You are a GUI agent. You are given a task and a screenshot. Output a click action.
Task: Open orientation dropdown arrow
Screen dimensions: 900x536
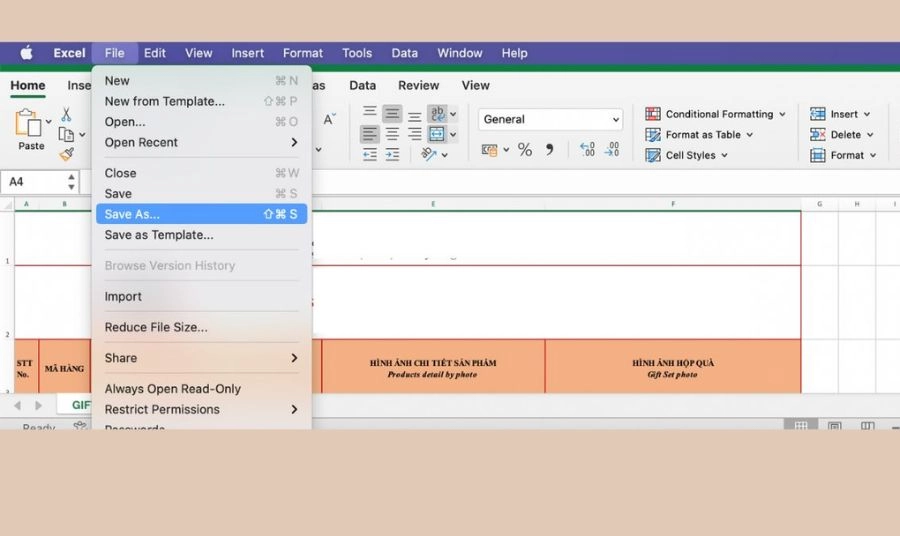(444, 155)
